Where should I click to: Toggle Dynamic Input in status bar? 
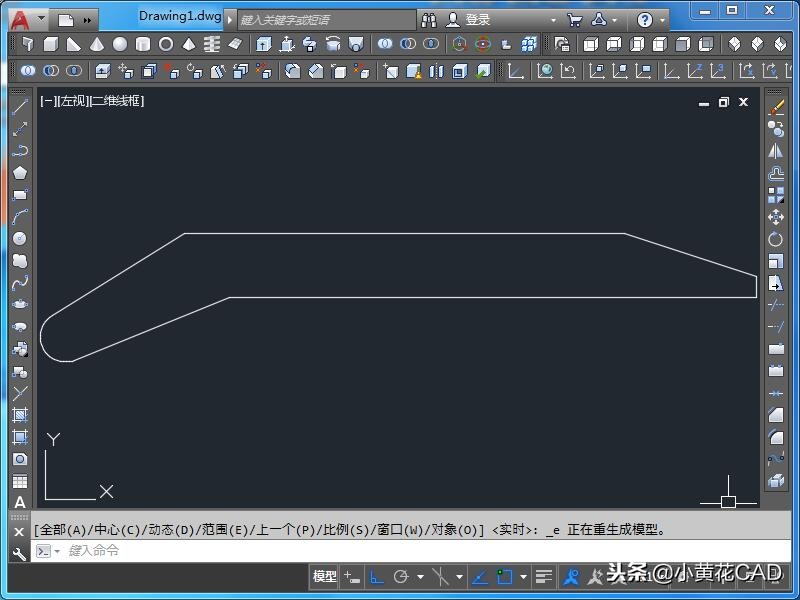(352, 577)
